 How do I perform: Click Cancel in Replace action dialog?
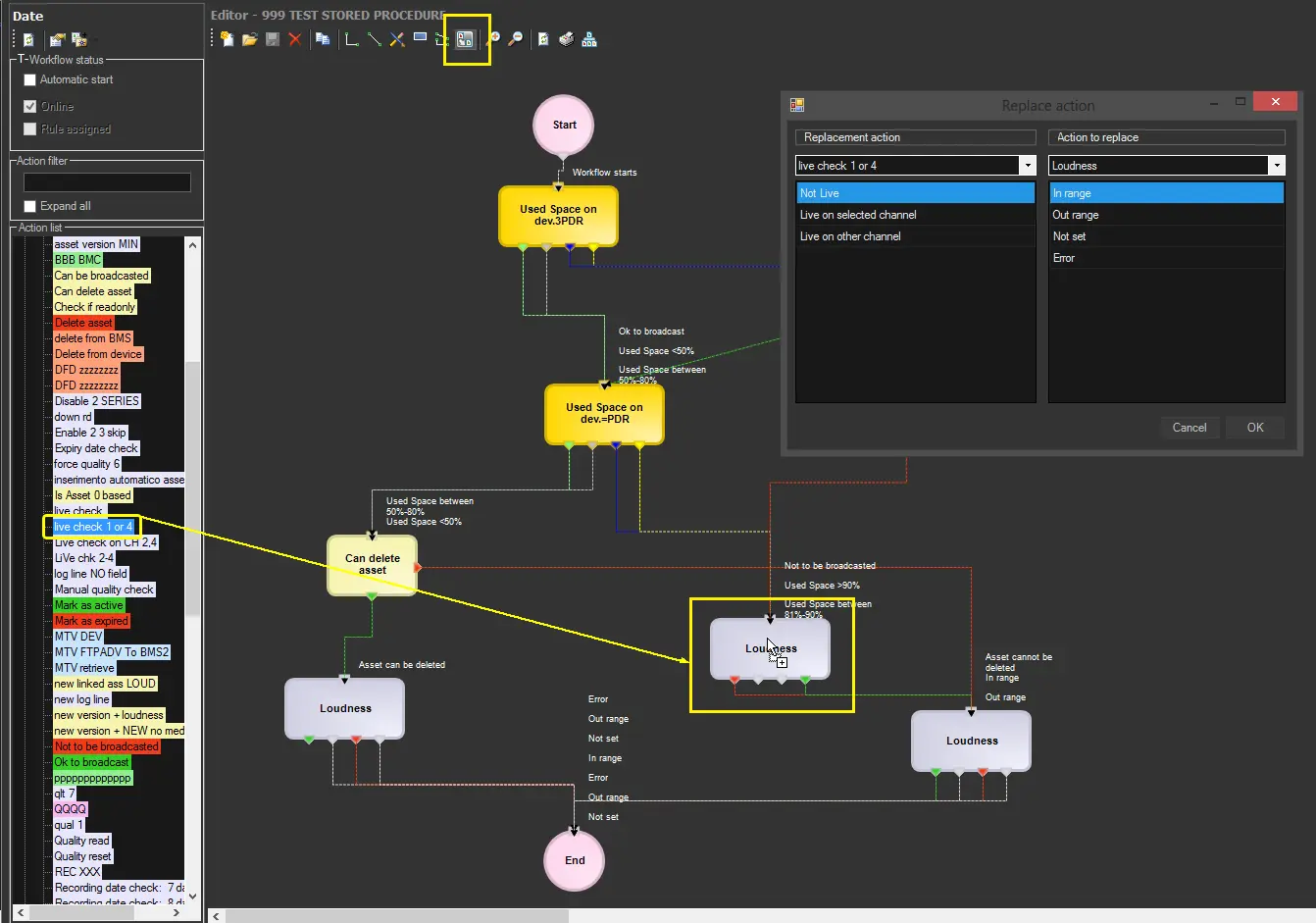(x=1189, y=428)
